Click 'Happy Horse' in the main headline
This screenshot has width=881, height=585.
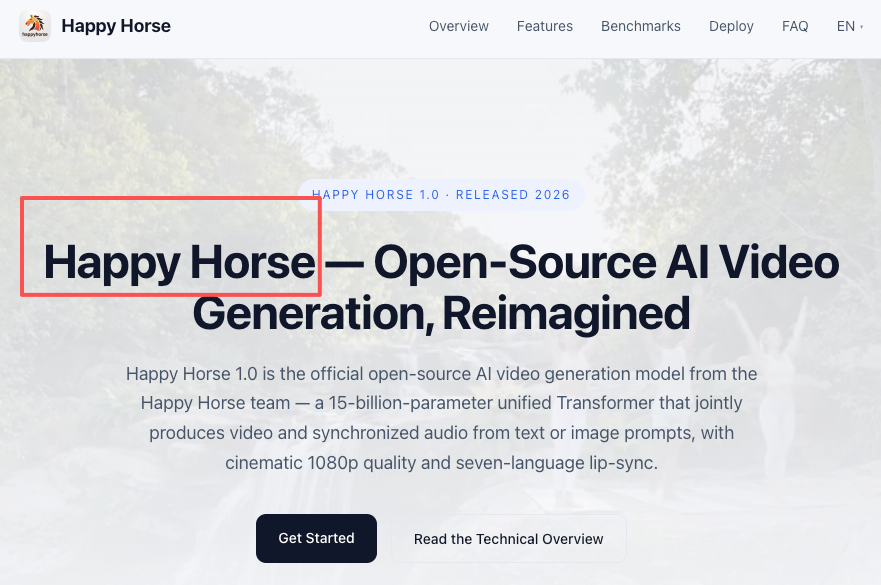point(179,263)
